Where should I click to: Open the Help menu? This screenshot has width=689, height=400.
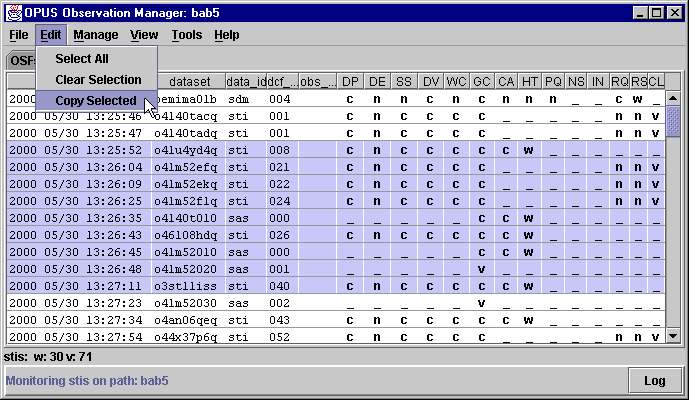click(x=227, y=35)
